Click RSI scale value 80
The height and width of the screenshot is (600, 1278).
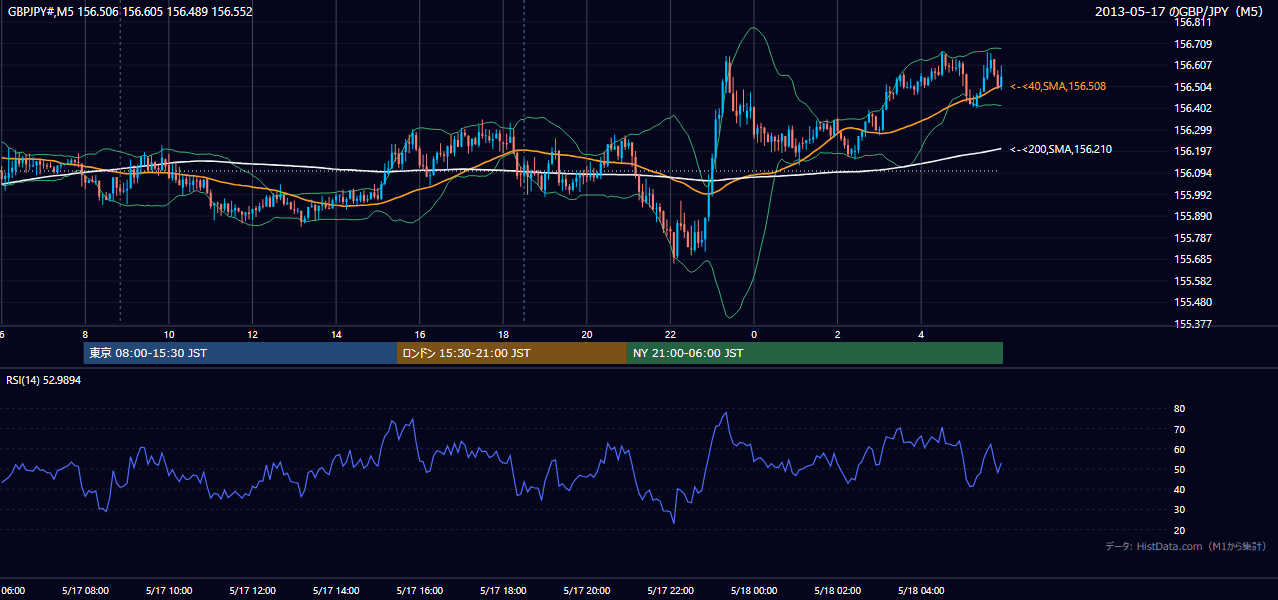click(1179, 409)
